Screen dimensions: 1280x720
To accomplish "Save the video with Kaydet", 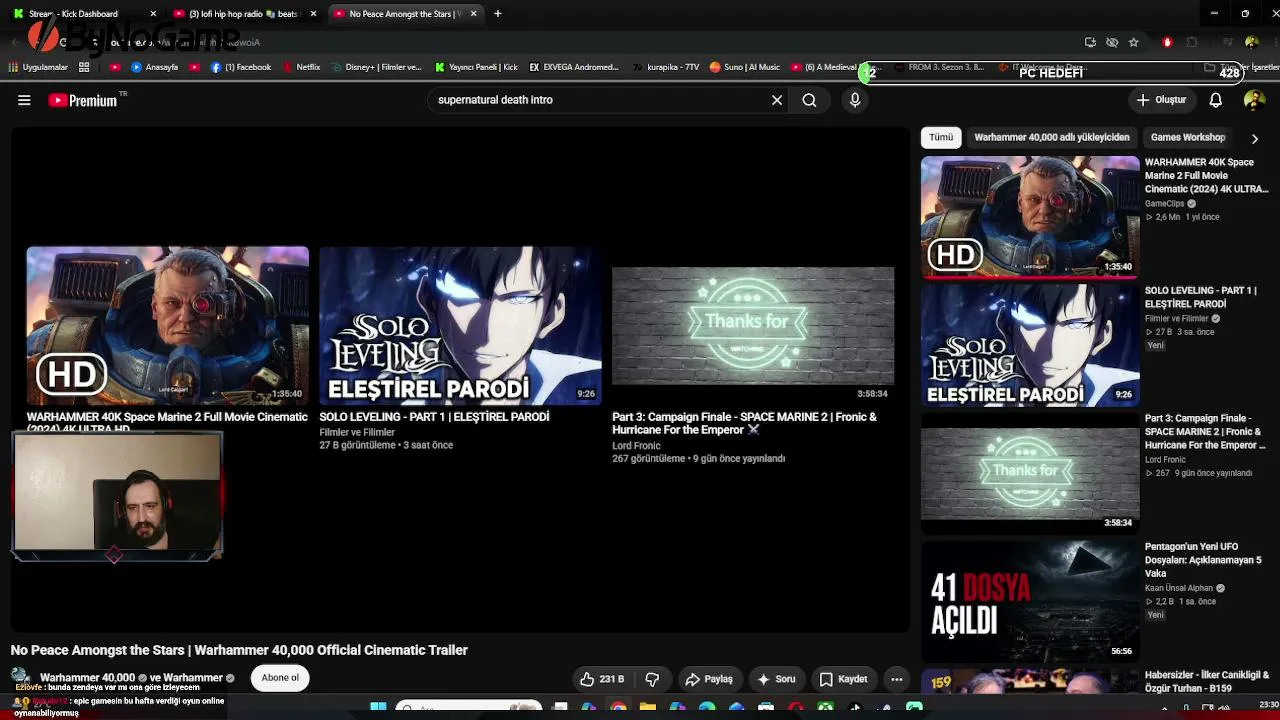I will [x=843, y=679].
